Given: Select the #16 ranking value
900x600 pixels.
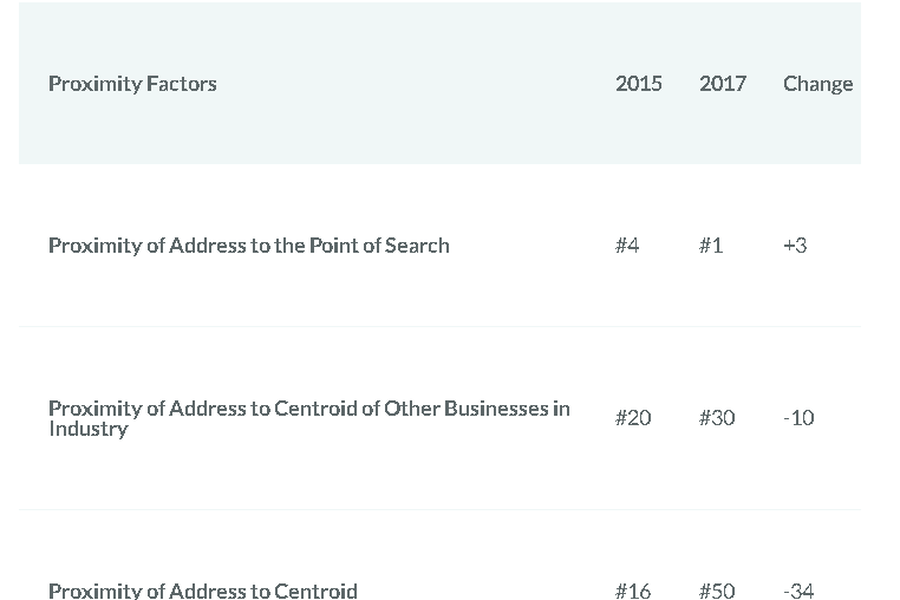Looking at the screenshot, I should point(633,591).
